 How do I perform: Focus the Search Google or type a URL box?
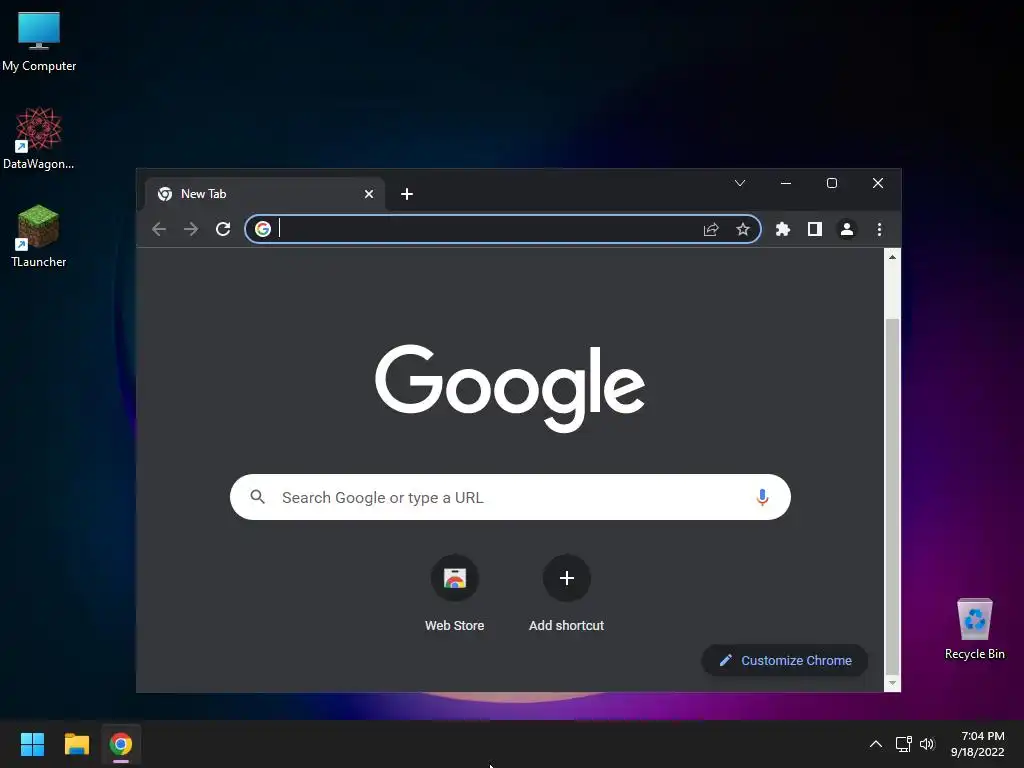click(510, 497)
